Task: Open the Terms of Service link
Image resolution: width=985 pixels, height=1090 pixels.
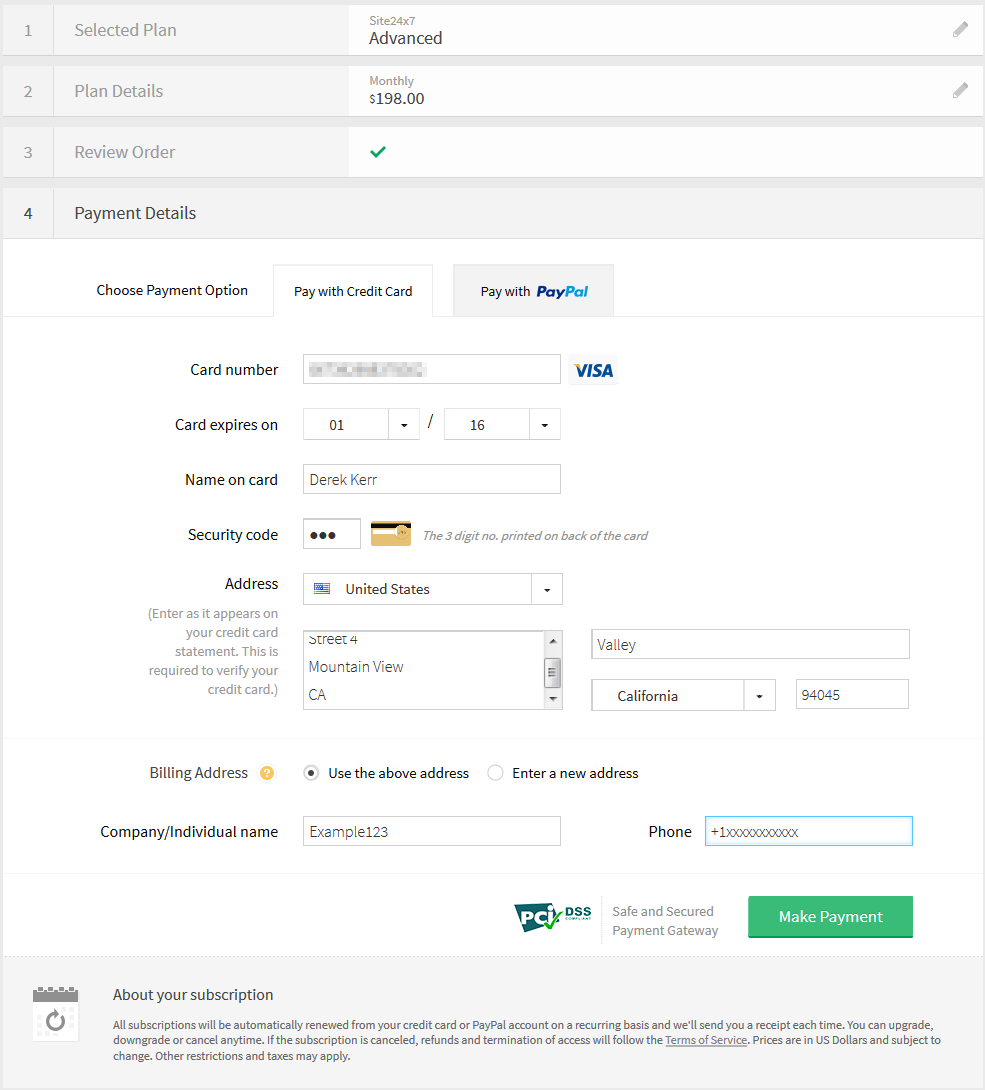Action: pyautogui.click(x=706, y=1040)
